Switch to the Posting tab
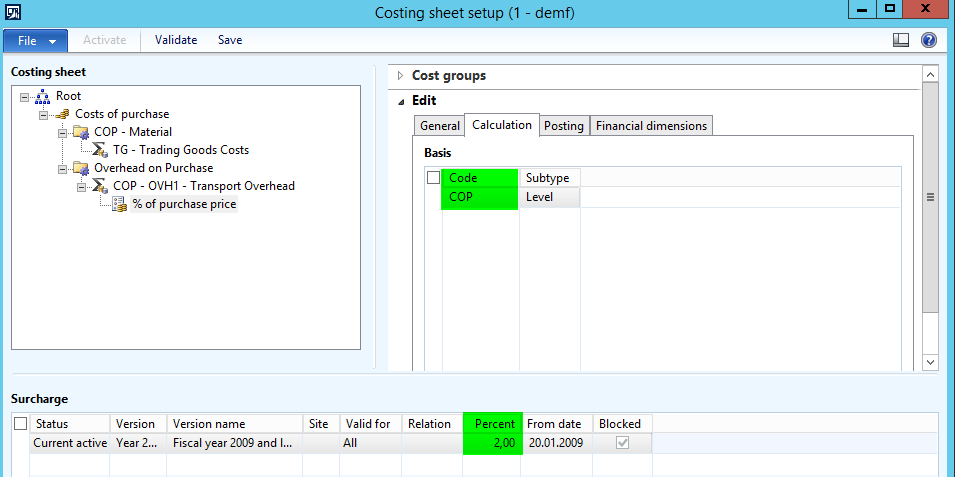955x477 pixels. (x=564, y=126)
